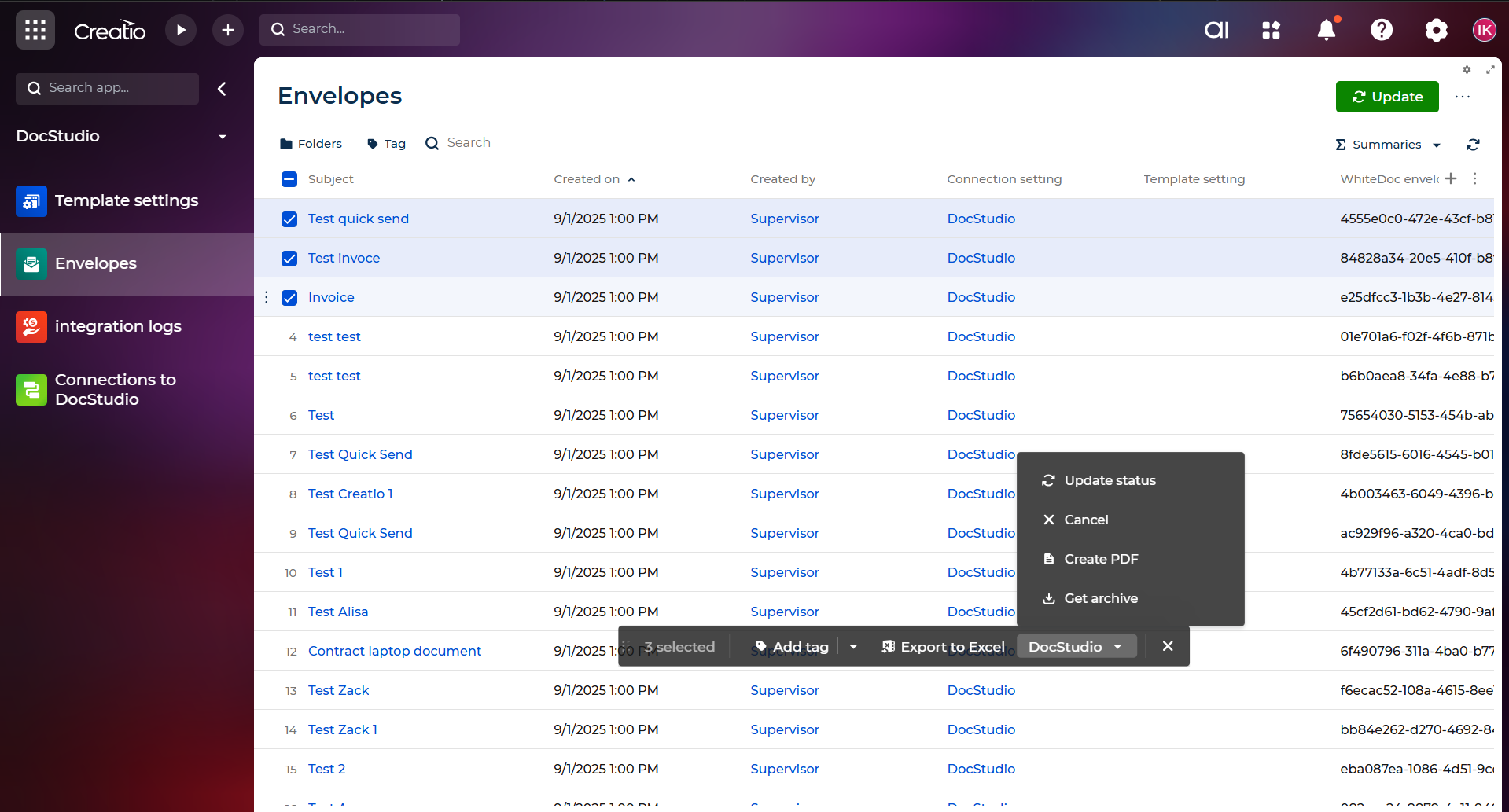The image size is (1509, 812).
Task: Navigate to Template settings section
Action: (126, 200)
